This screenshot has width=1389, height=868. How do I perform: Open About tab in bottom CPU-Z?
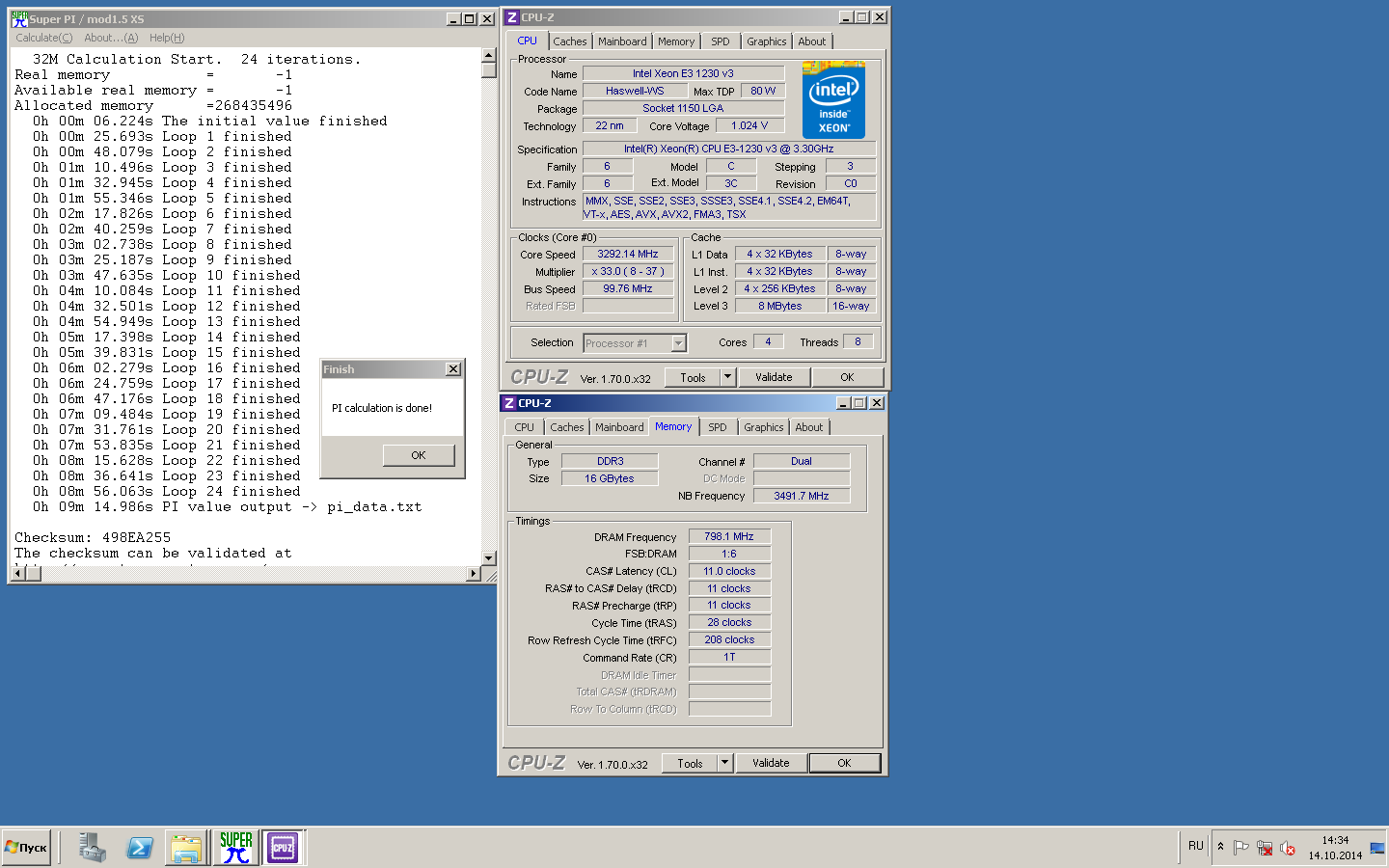808,427
